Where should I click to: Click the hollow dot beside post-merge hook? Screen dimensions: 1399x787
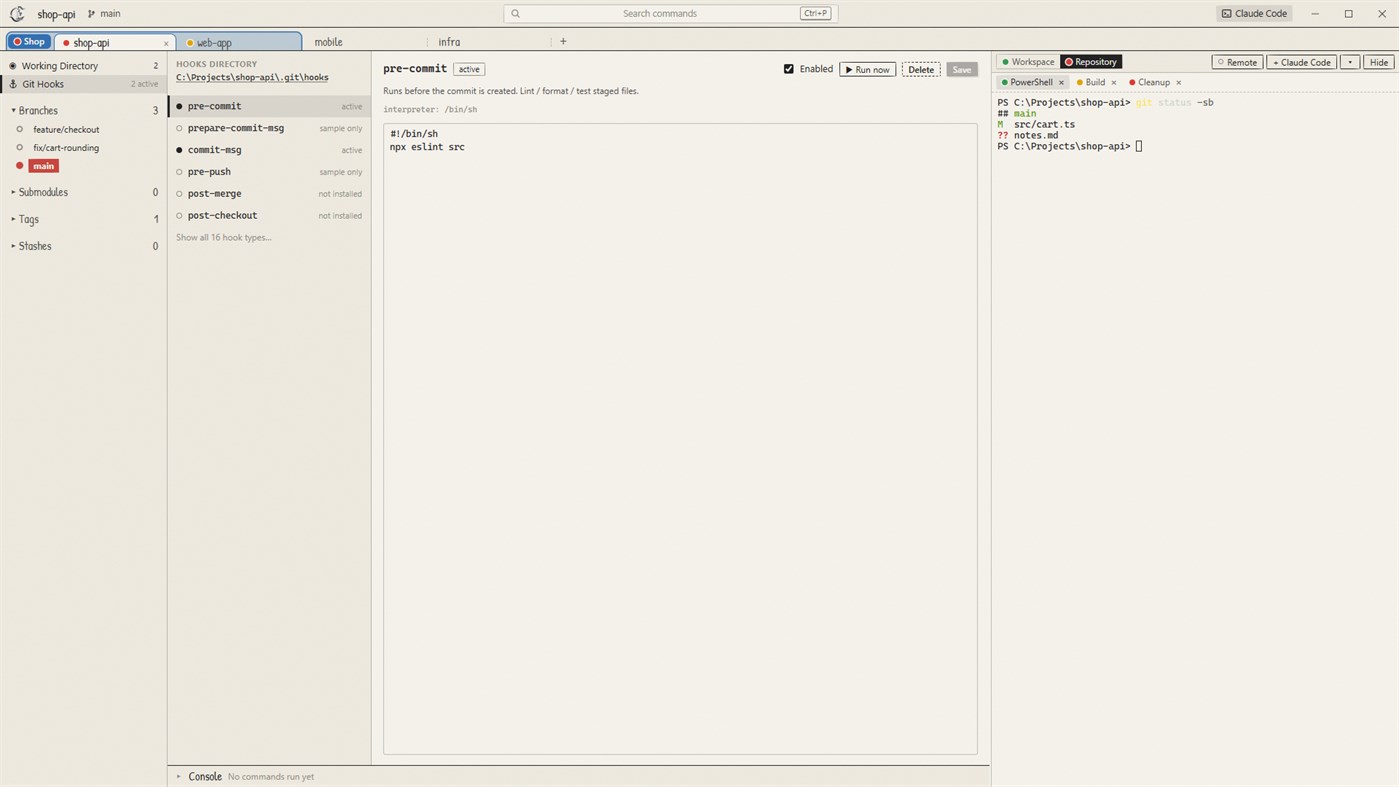[179, 194]
